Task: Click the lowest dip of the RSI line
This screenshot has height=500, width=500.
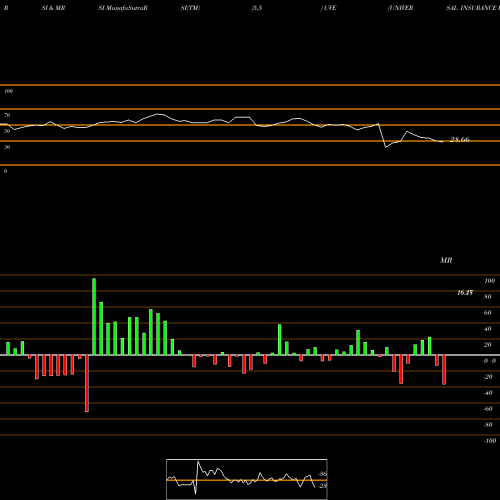Action: [x=386, y=147]
